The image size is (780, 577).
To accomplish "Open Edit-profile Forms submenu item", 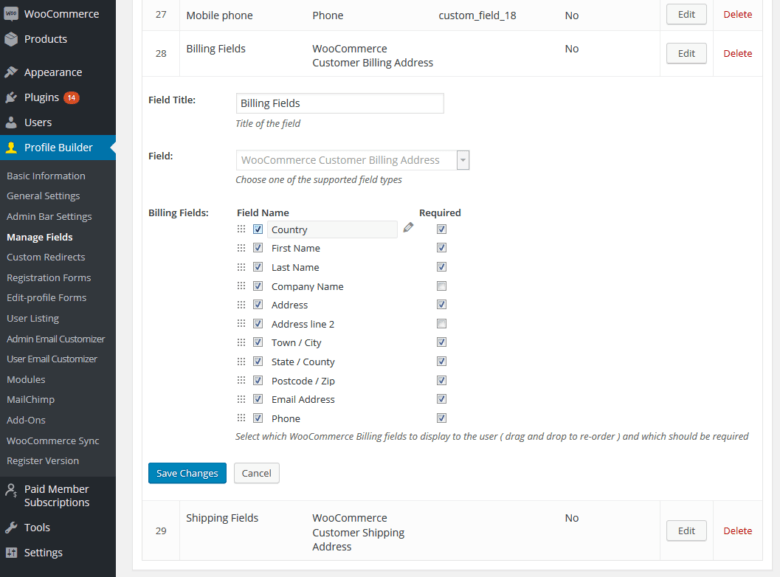I will pos(46,297).
